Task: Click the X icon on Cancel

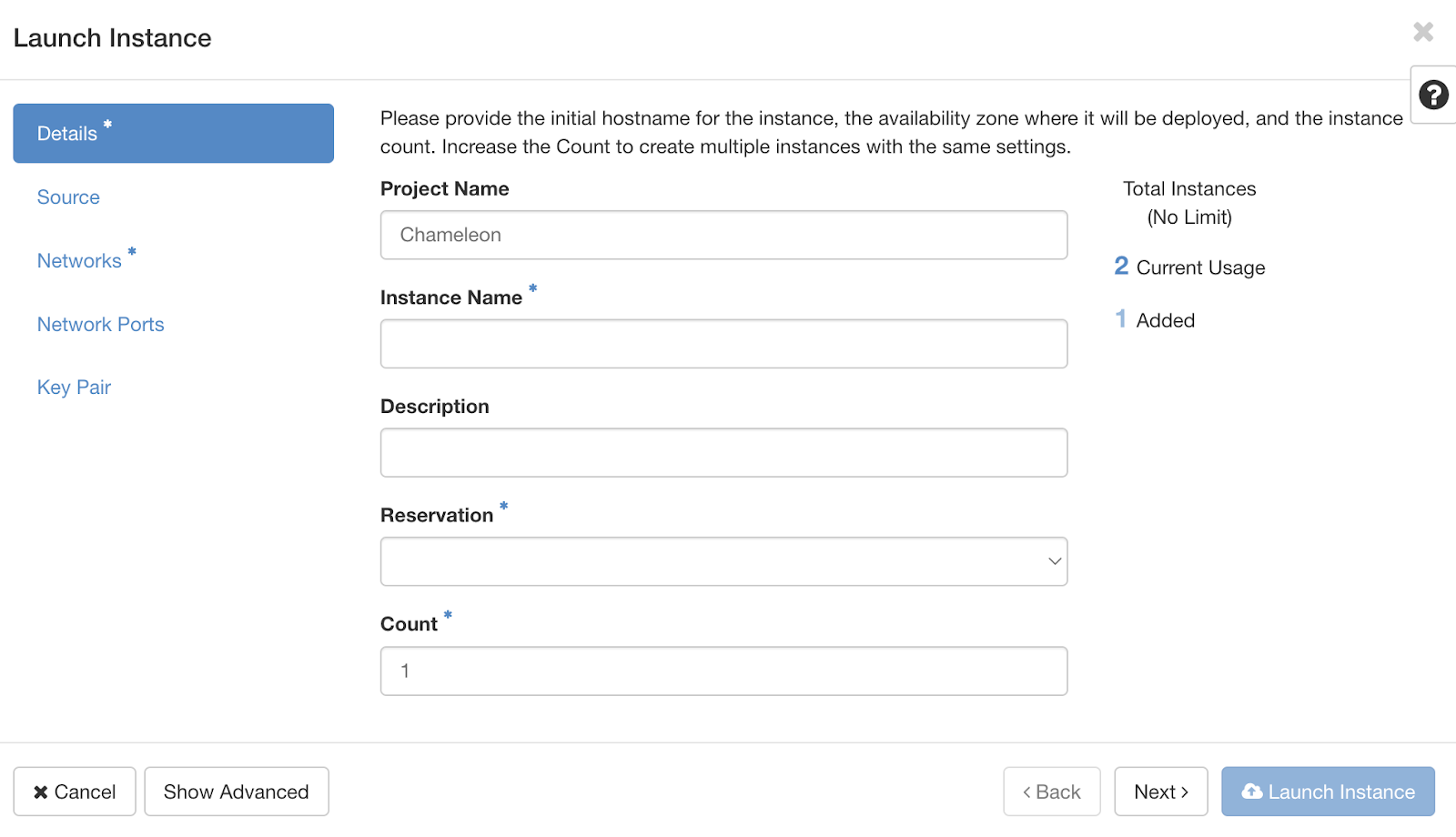Action: pos(41,792)
